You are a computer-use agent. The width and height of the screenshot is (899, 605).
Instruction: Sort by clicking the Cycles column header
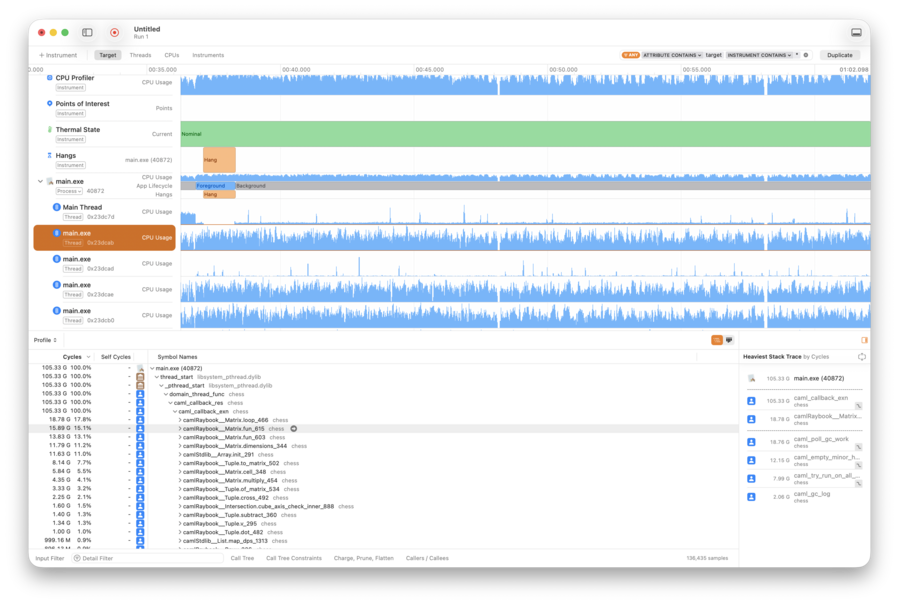(73, 357)
